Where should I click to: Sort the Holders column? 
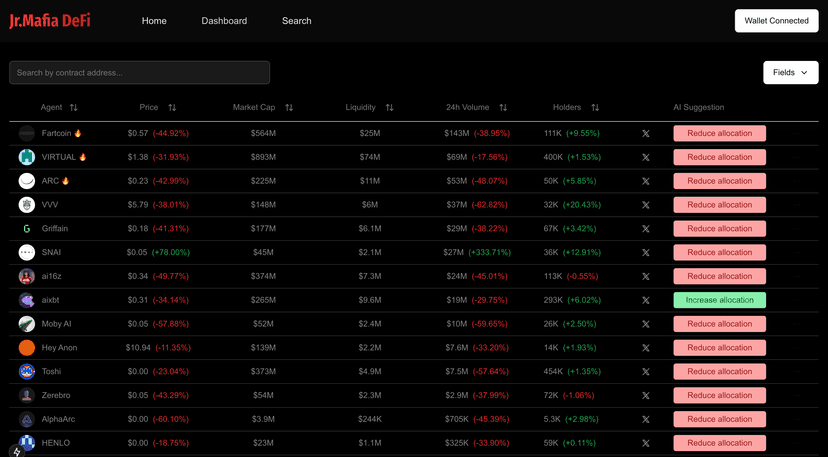[x=595, y=108]
